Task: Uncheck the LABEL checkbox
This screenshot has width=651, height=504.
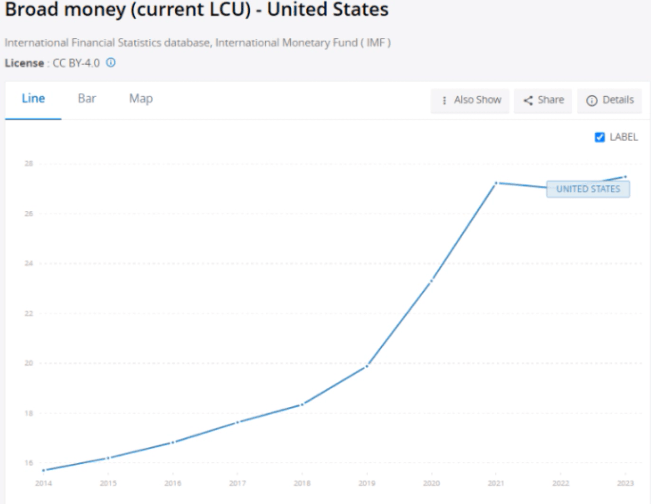Action: click(600, 137)
